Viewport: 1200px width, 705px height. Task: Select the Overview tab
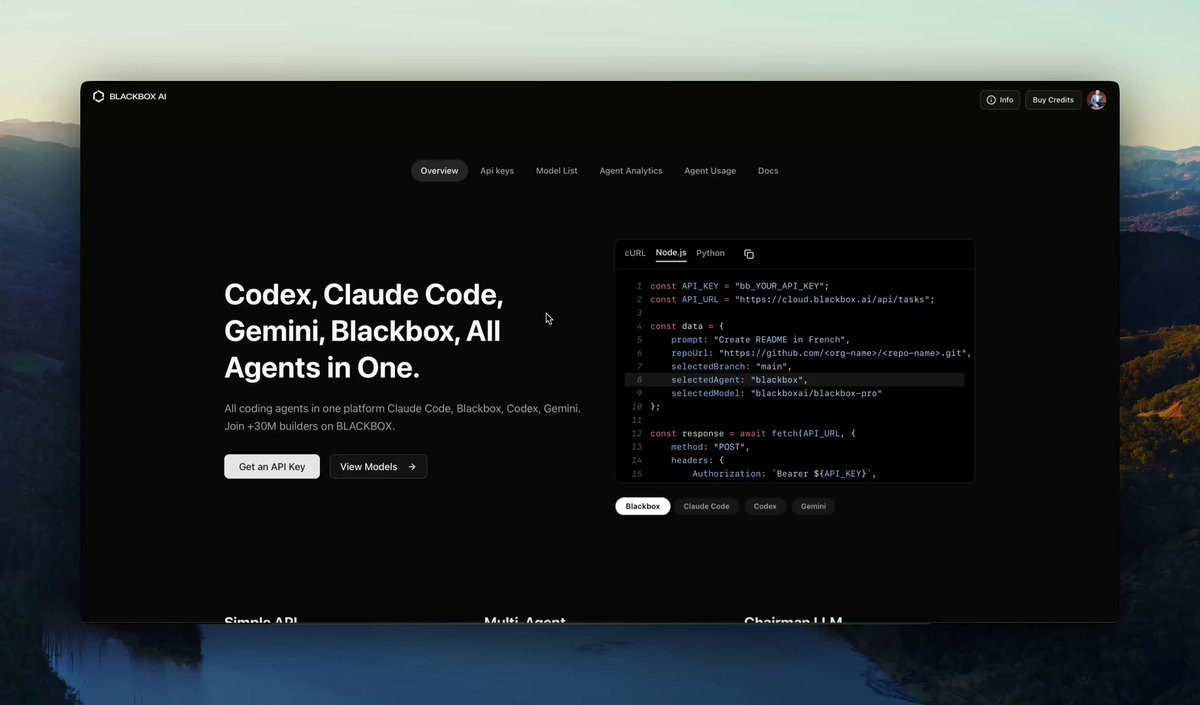[x=439, y=171]
